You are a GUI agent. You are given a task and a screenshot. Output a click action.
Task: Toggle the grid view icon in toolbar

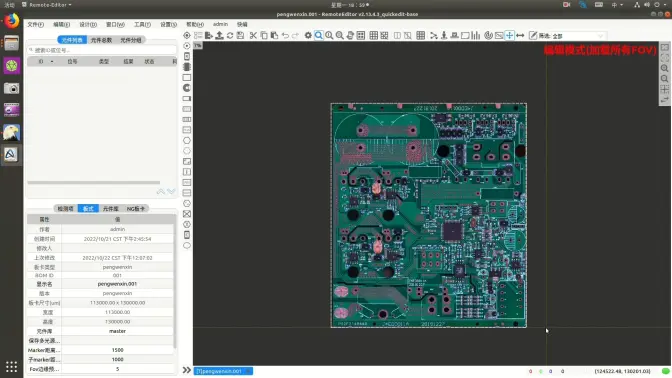(373, 36)
